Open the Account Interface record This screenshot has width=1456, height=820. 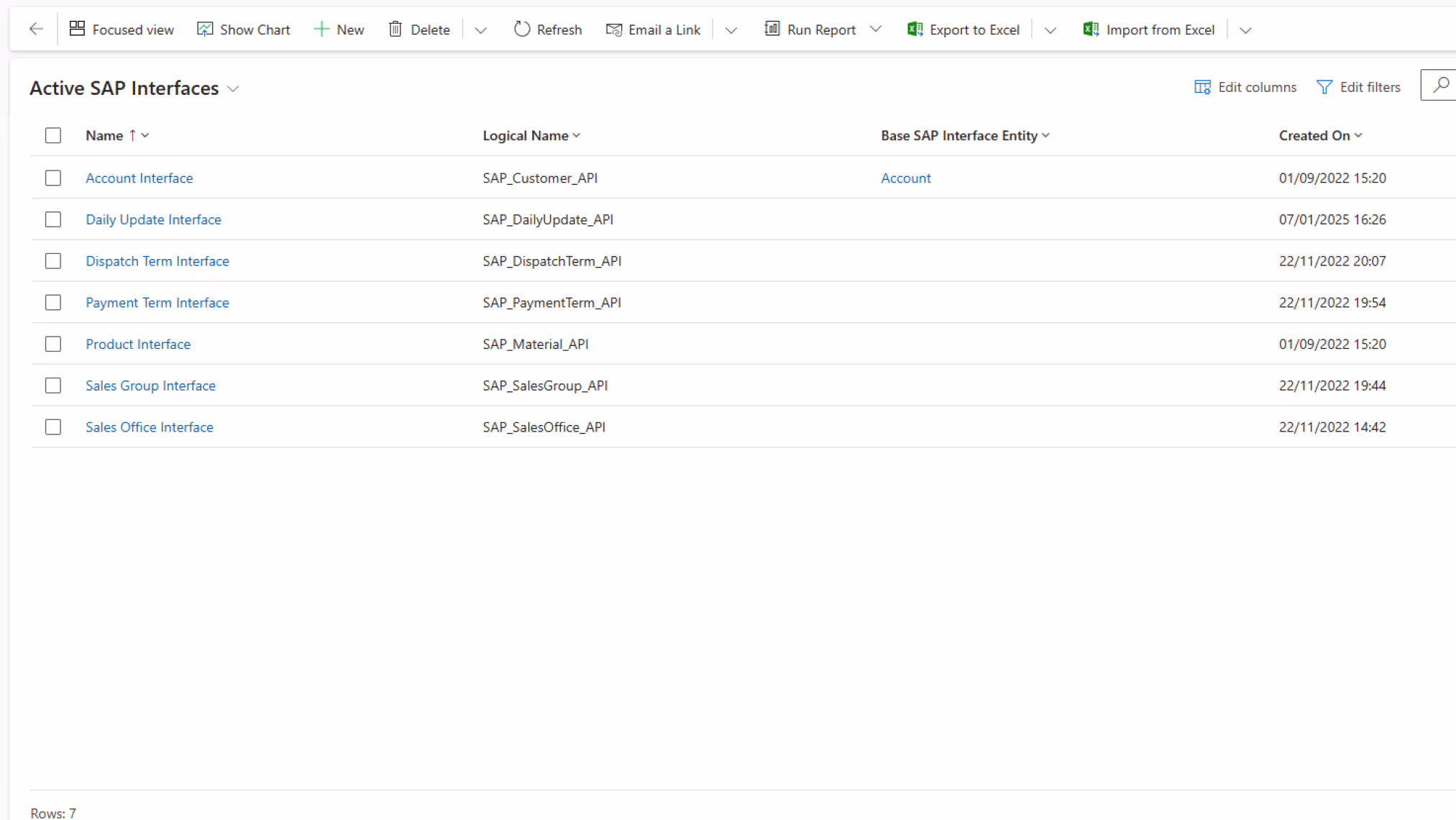[139, 178]
